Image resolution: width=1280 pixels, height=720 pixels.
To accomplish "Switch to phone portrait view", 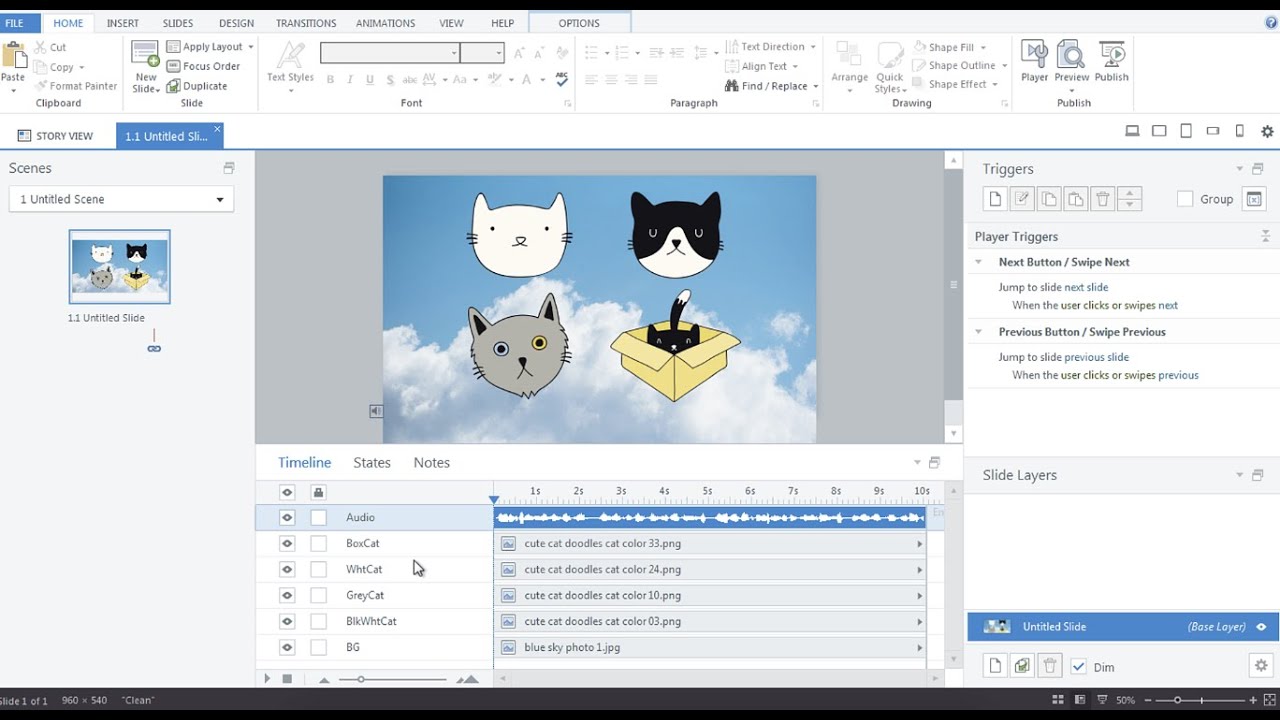I will [1240, 131].
